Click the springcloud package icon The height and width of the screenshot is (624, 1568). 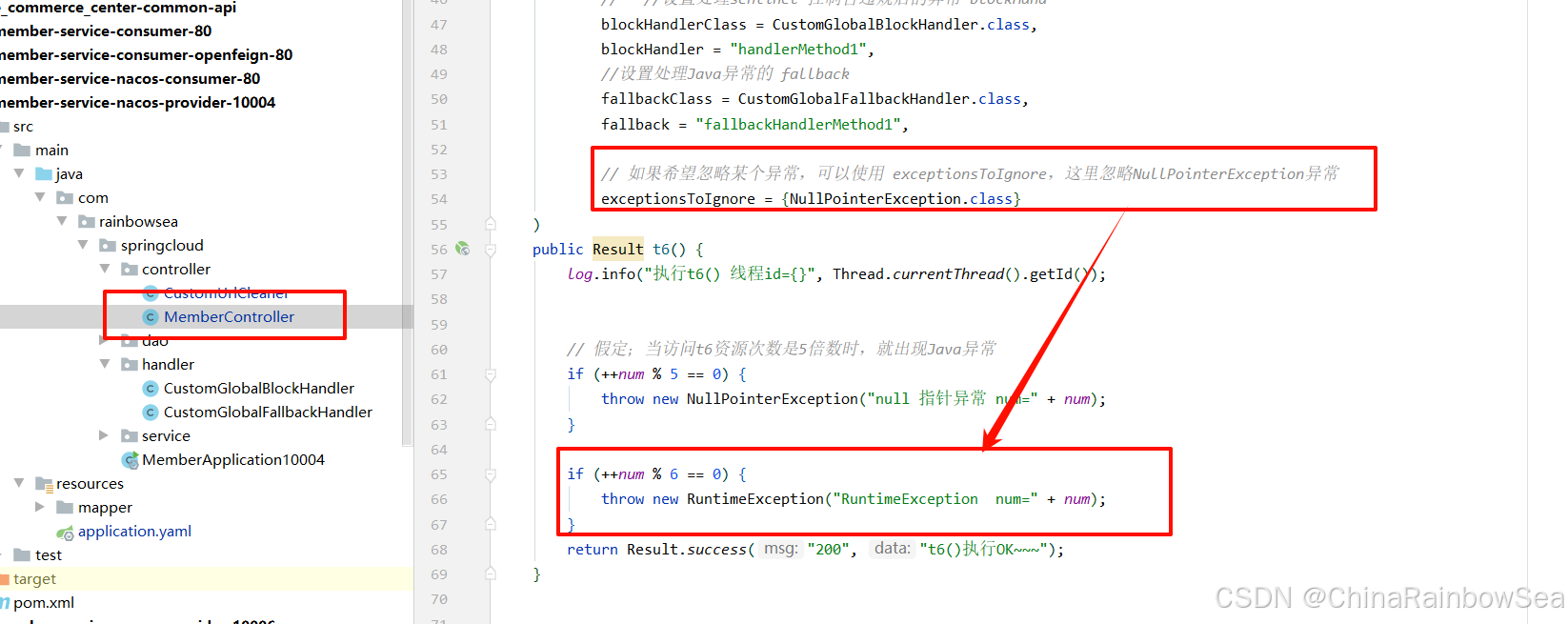pyautogui.click(x=108, y=245)
